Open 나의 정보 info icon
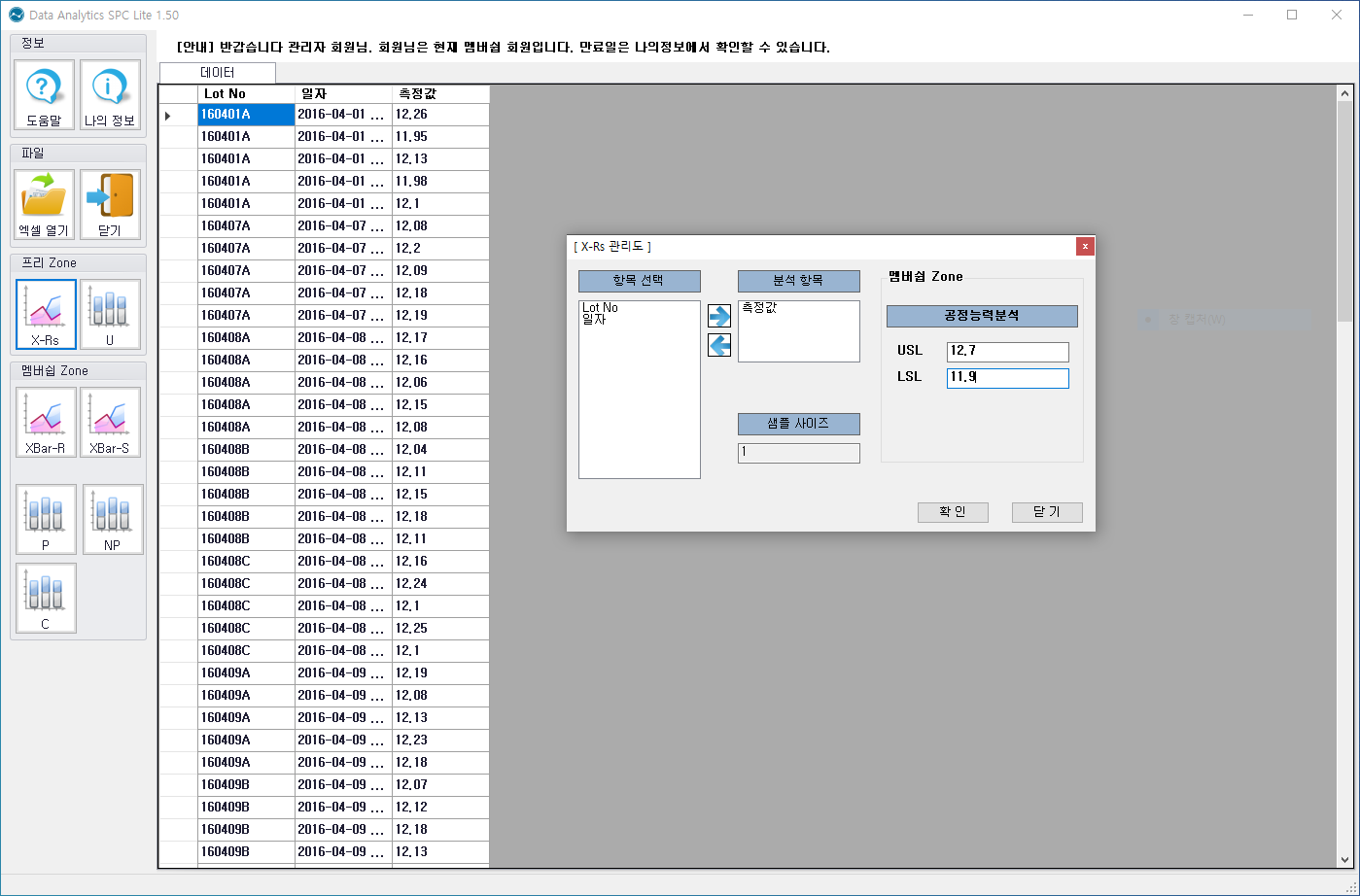The height and width of the screenshot is (896, 1360). click(x=110, y=95)
